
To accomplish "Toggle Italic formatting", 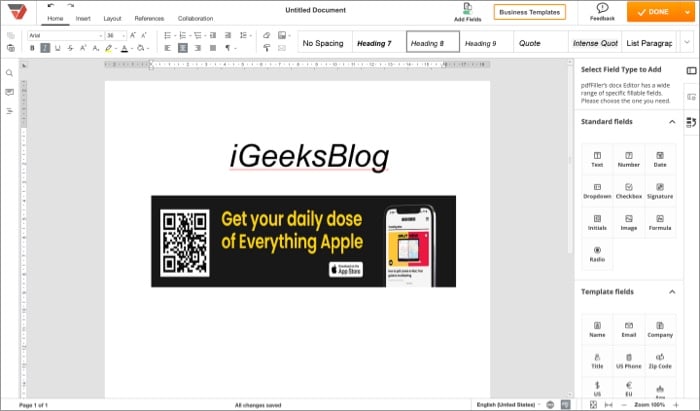I will tap(45, 48).
